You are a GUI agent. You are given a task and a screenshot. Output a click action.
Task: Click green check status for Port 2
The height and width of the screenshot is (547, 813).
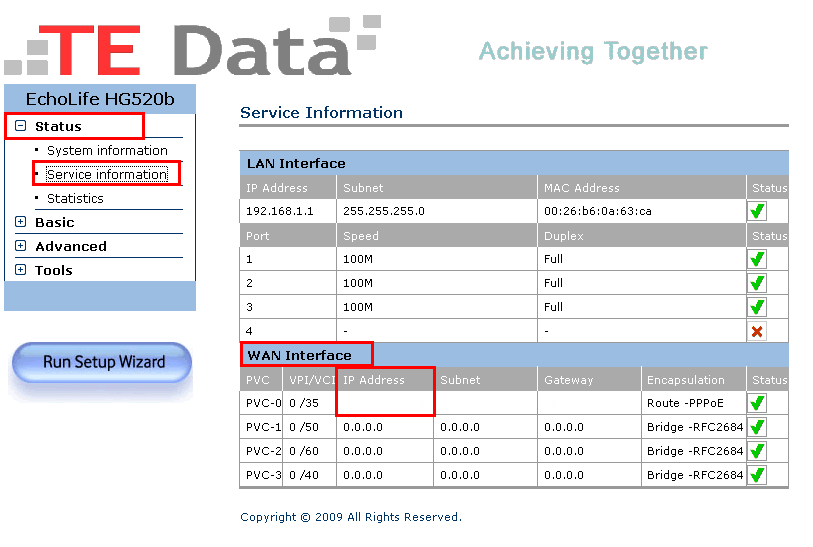tap(757, 283)
